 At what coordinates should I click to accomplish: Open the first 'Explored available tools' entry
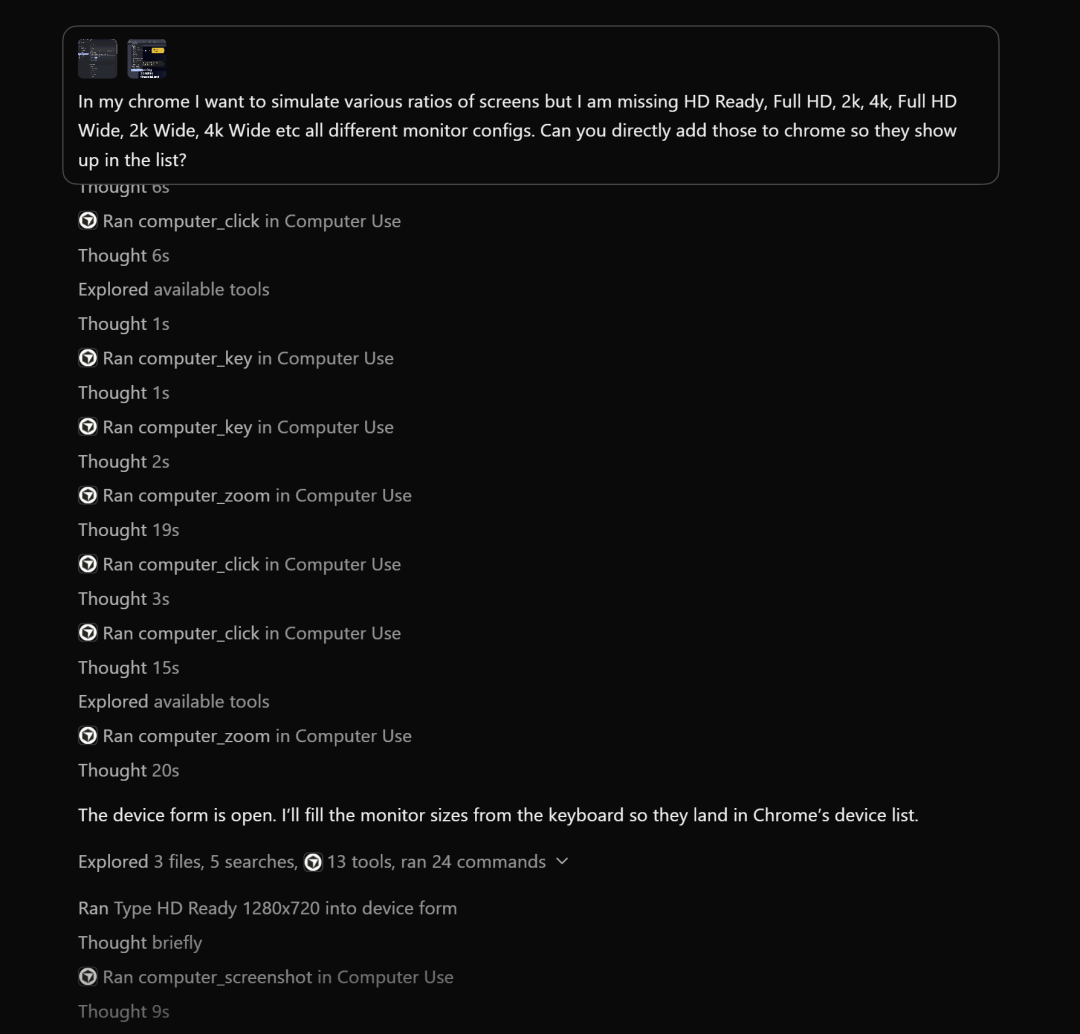pyautogui.click(x=174, y=289)
